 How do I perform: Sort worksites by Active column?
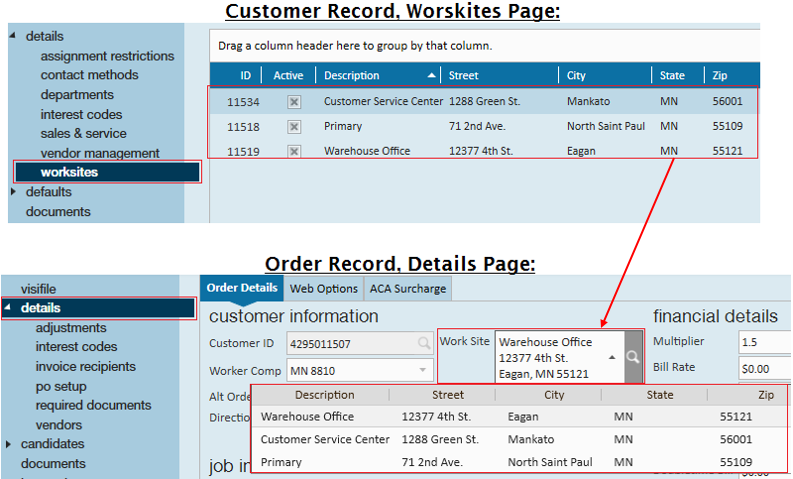[288, 75]
